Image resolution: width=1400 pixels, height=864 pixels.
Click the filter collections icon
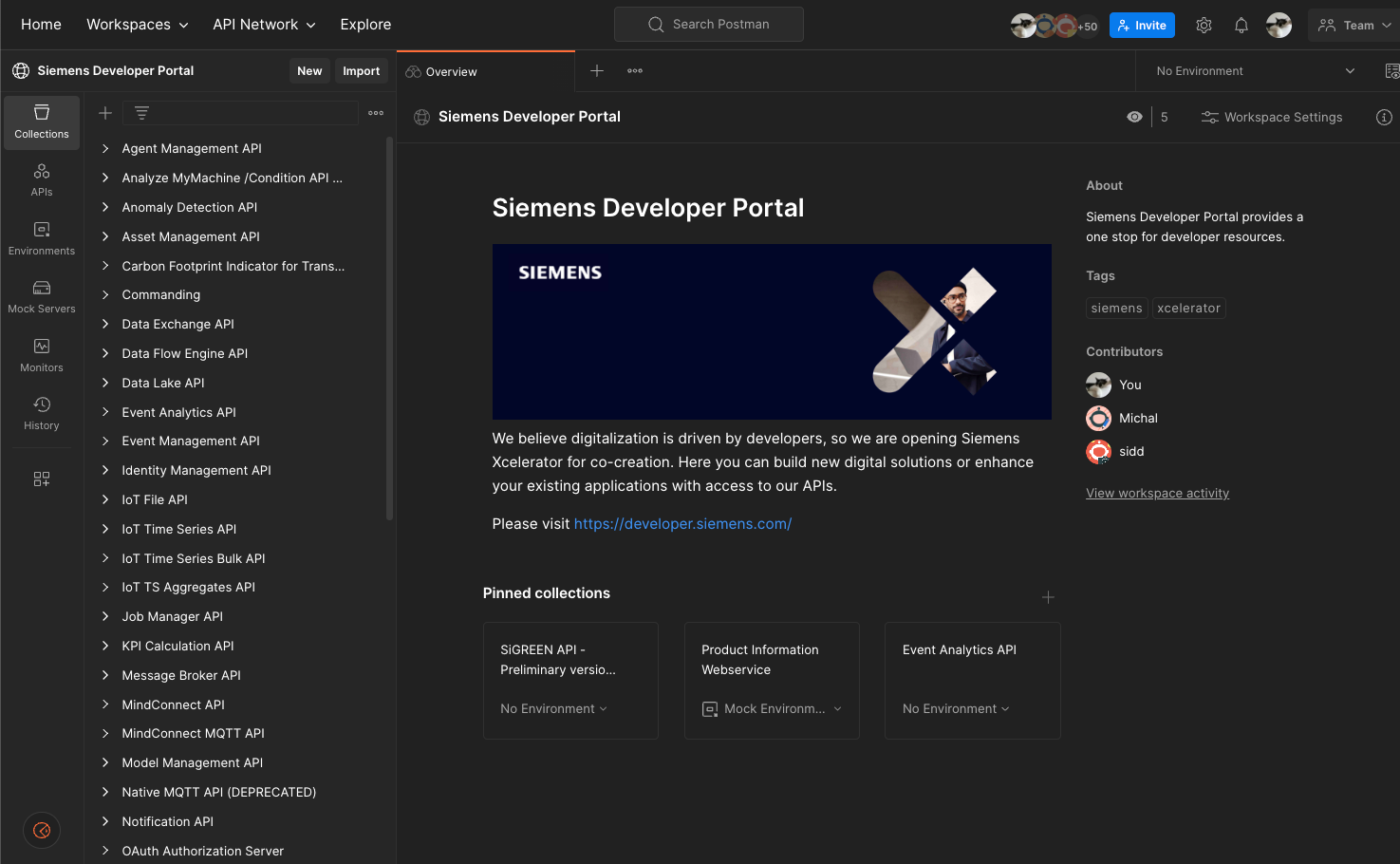pyautogui.click(x=141, y=113)
